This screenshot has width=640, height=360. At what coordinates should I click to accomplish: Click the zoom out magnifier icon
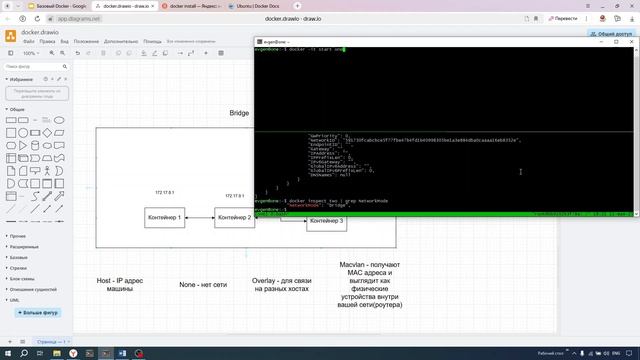pyautogui.click(x=62, y=53)
